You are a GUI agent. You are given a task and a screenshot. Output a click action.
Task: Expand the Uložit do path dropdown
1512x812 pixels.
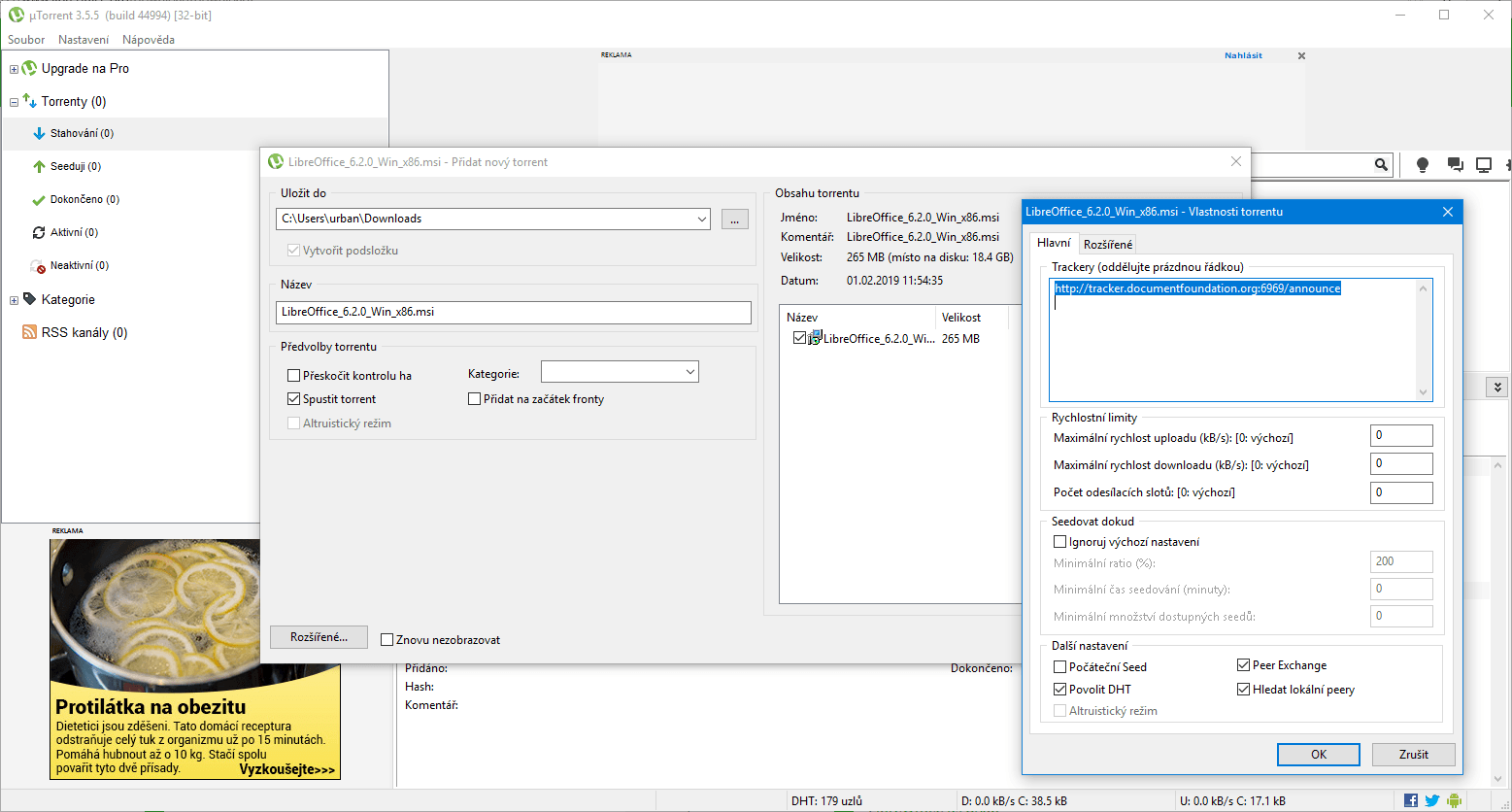(702, 219)
